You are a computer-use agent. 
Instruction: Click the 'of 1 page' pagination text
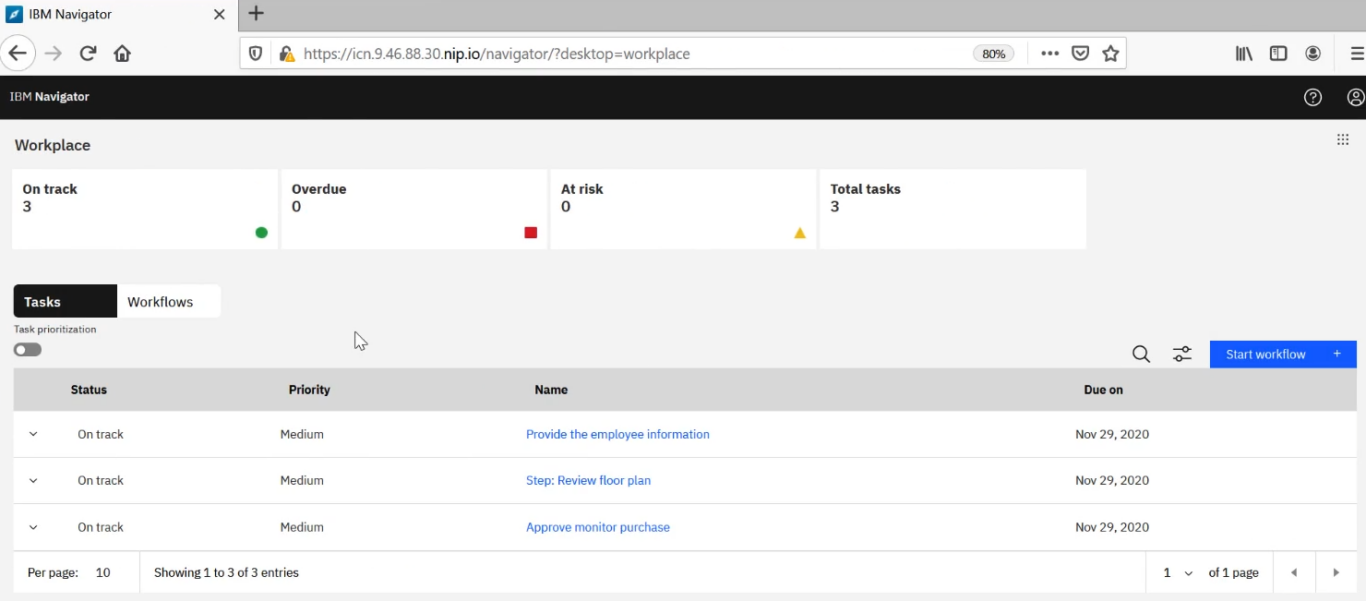(1233, 573)
